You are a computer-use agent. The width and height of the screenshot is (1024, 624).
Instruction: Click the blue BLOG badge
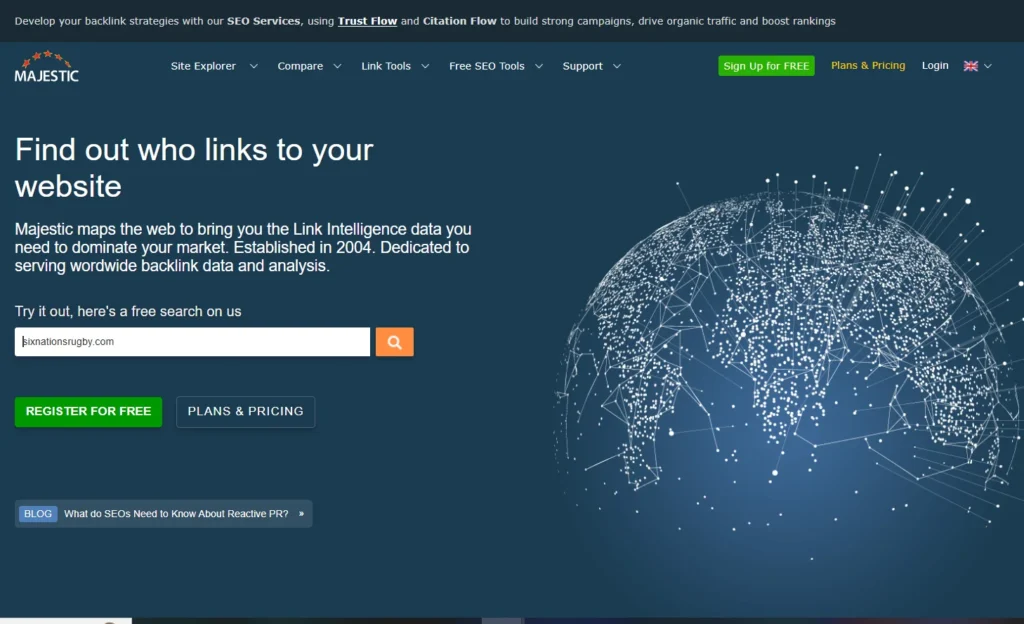(x=38, y=514)
